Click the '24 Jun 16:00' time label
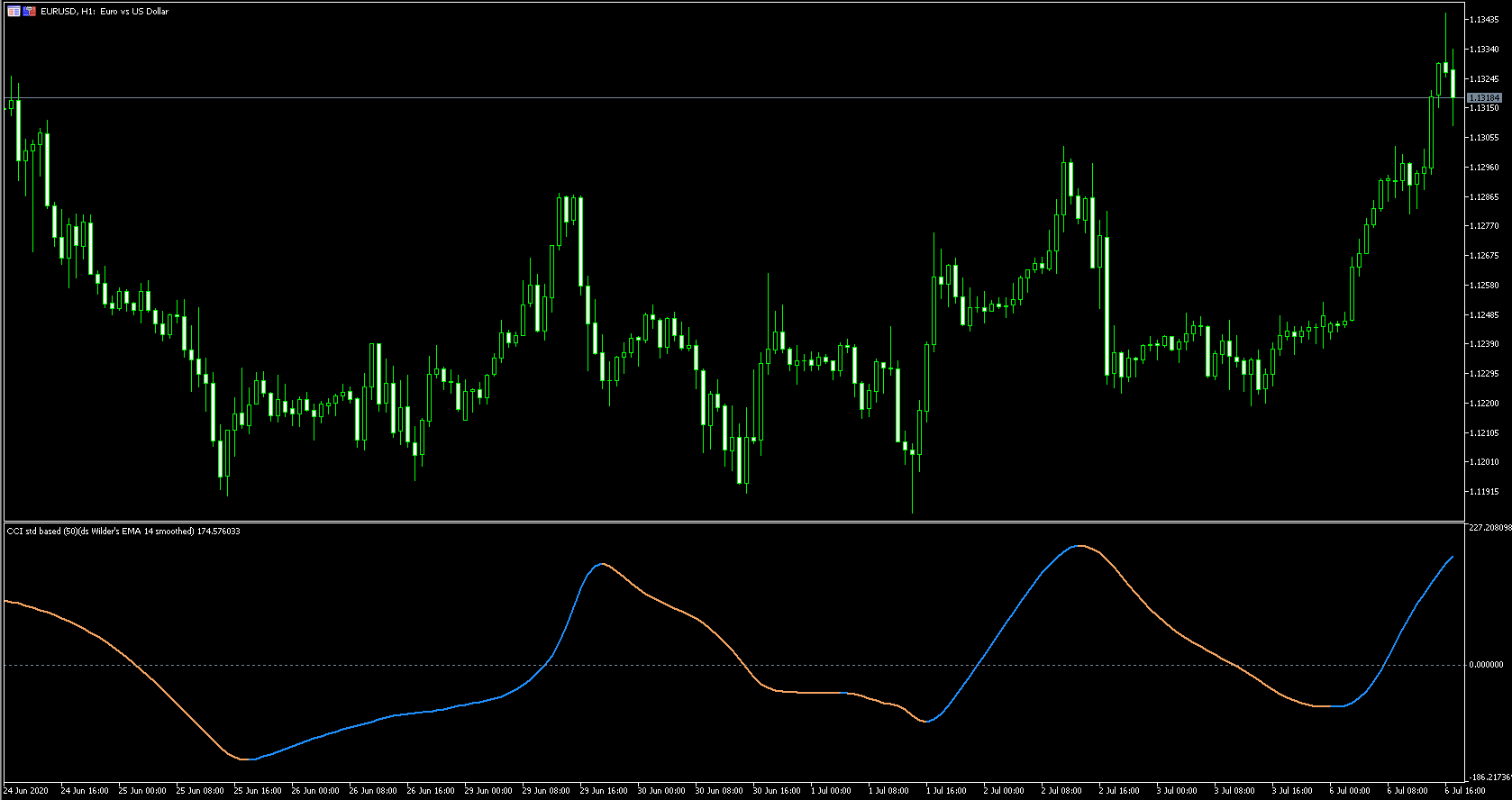The image size is (1512, 800). (x=85, y=791)
